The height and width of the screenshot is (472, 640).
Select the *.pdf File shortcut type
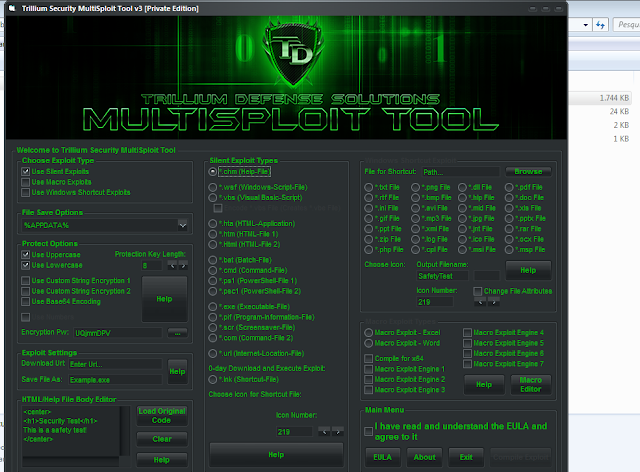pyautogui.click(x=509, y=187)
